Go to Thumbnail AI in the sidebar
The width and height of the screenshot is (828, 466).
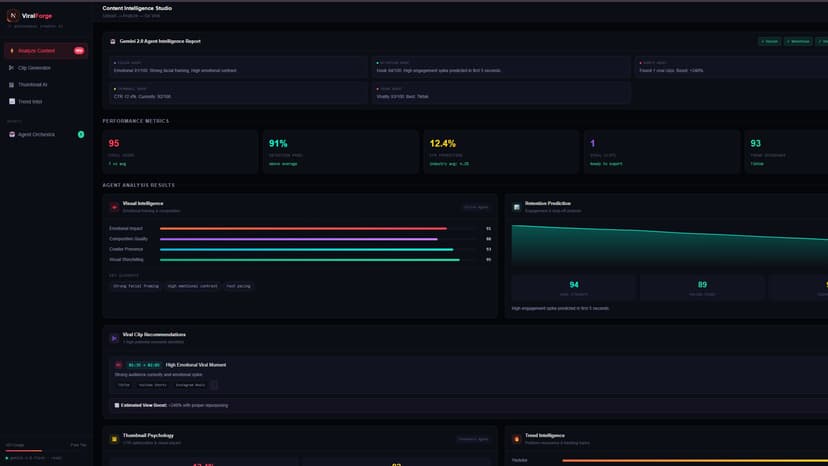46,85
